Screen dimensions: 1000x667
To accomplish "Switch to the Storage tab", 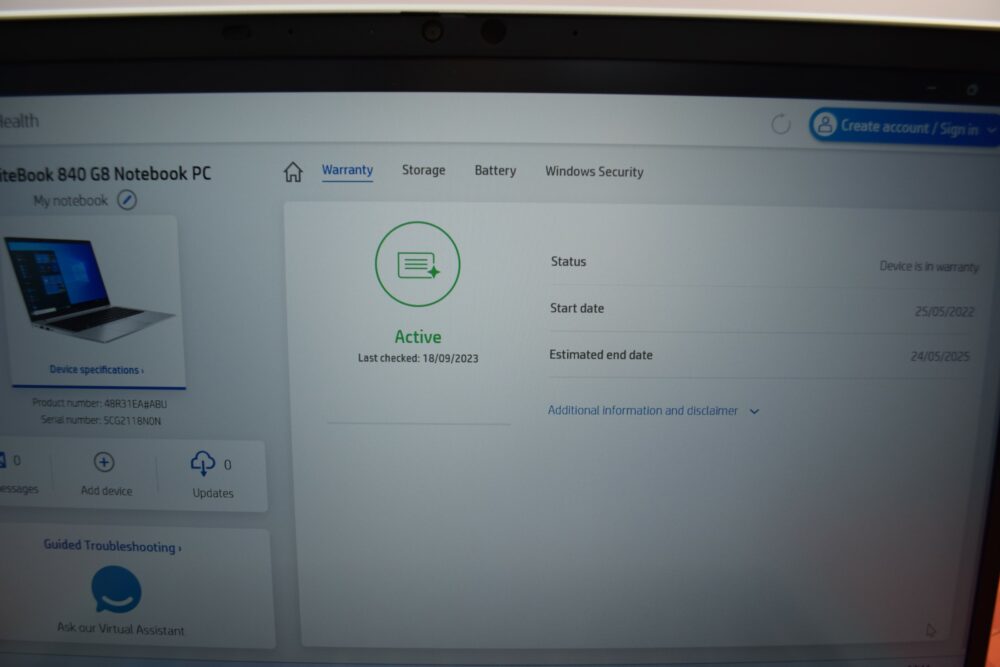I will pyautogui.click(x=423, y=170).
